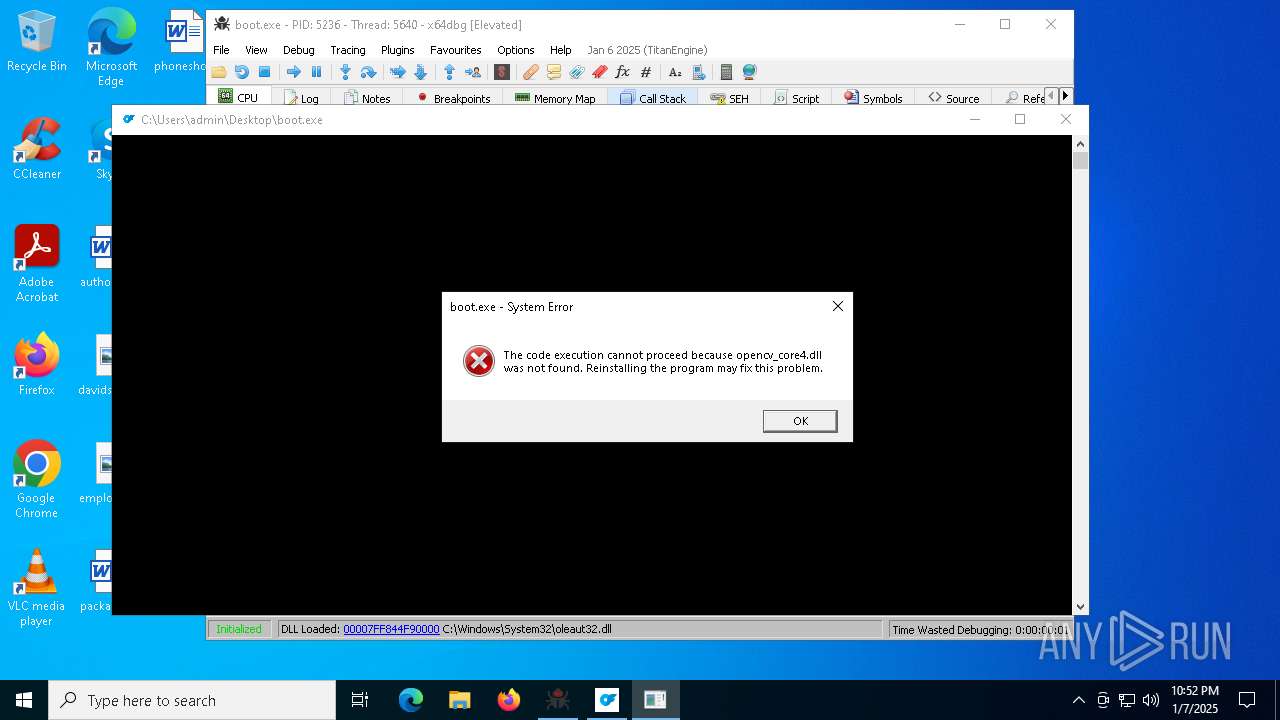The image size is (1280, 720).
Task: Open the Variables hash icon
Action: click(x=646, y=72)
